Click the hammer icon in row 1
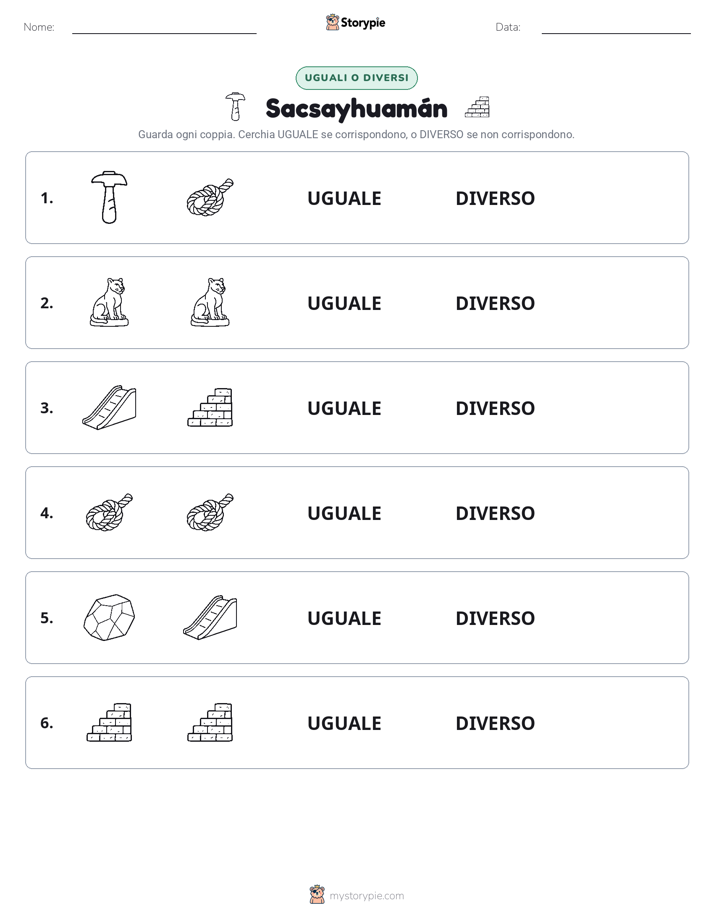Screen dimensions: 714x924 (x=109, y=197)
